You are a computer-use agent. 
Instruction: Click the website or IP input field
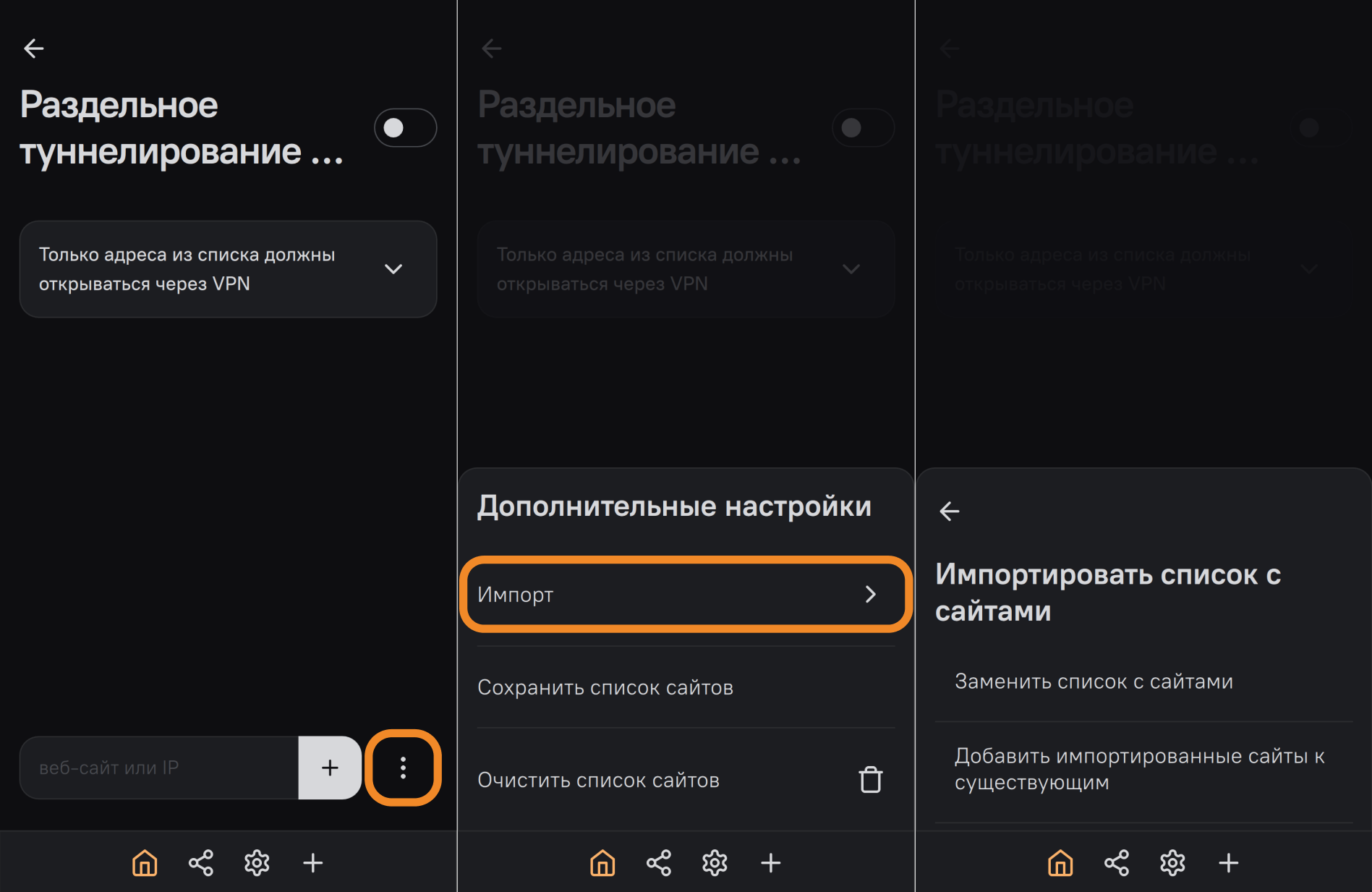[x=159, y=768]
